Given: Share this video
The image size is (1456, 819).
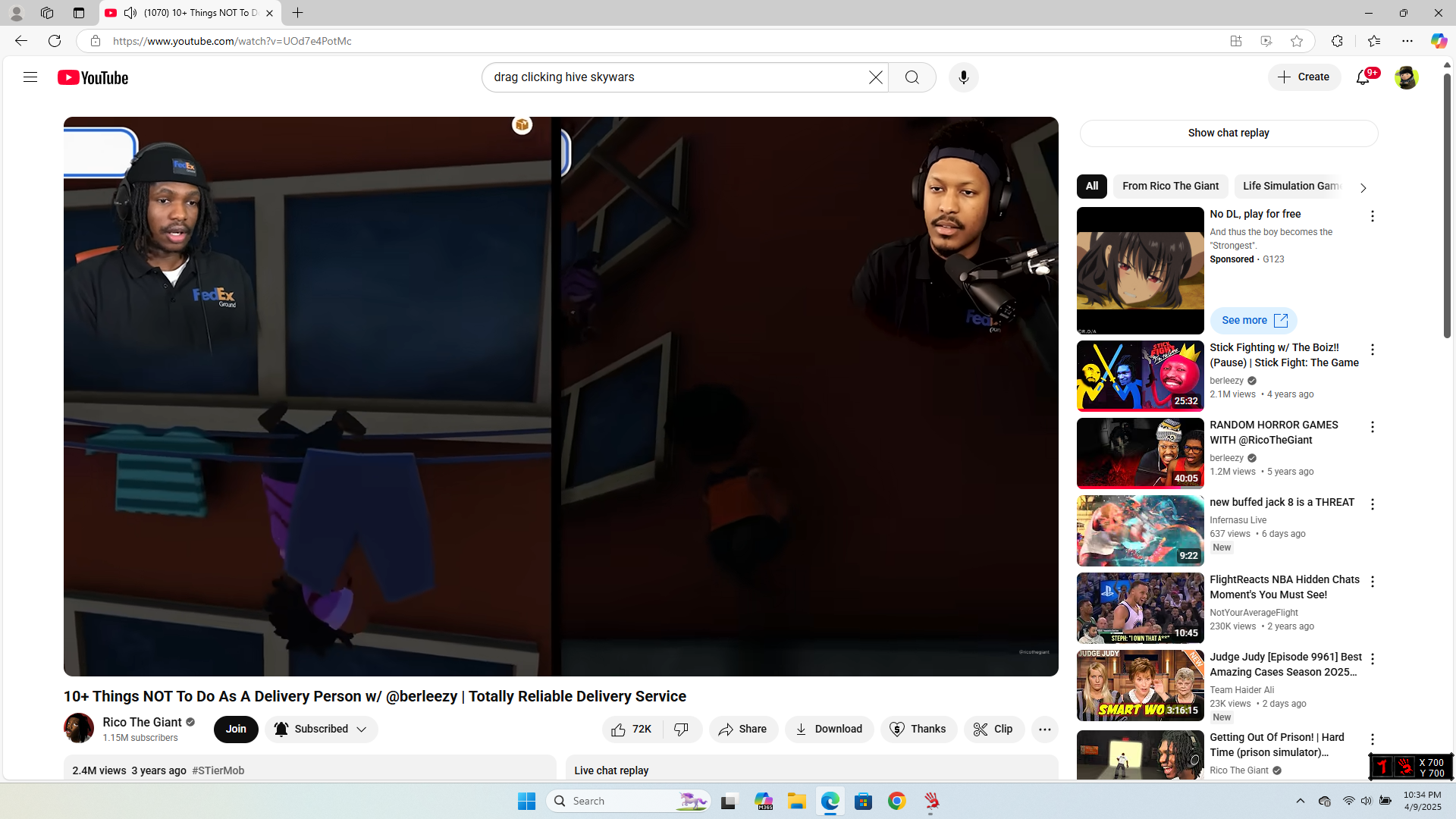Looking at the screenshot, I should 743,730.
